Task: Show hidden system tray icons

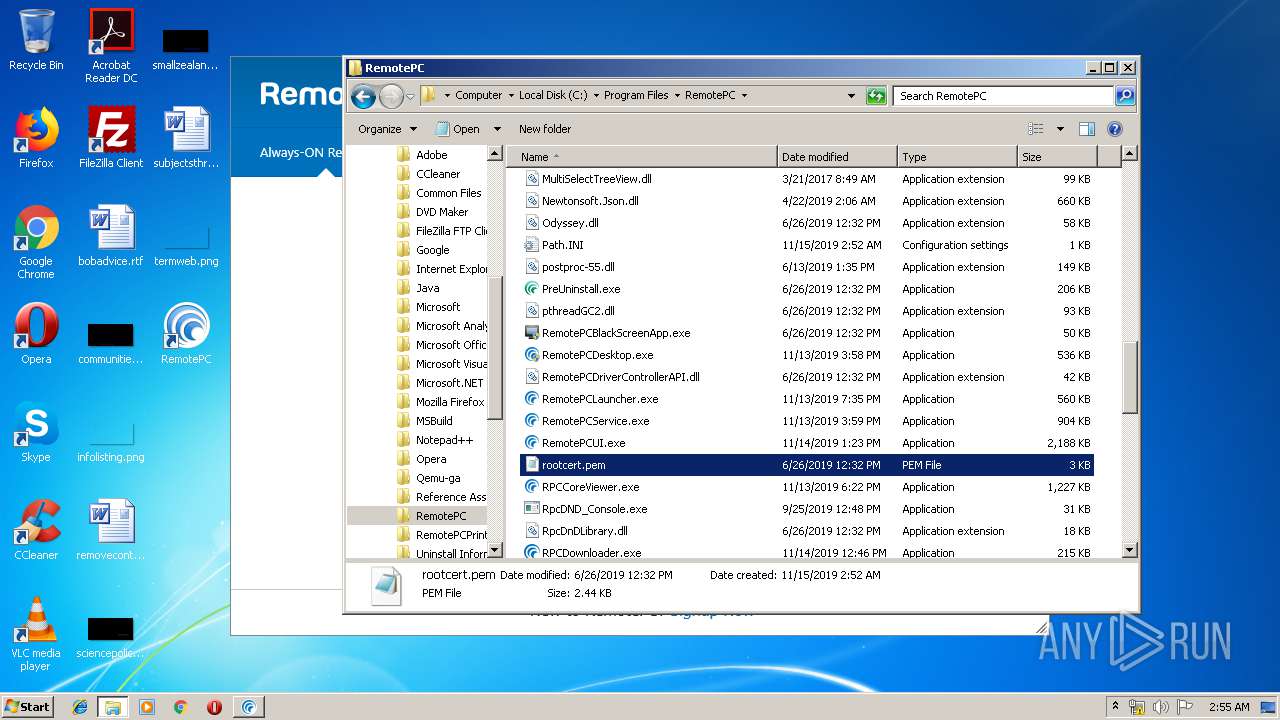Action: [x=1116, y=707]
